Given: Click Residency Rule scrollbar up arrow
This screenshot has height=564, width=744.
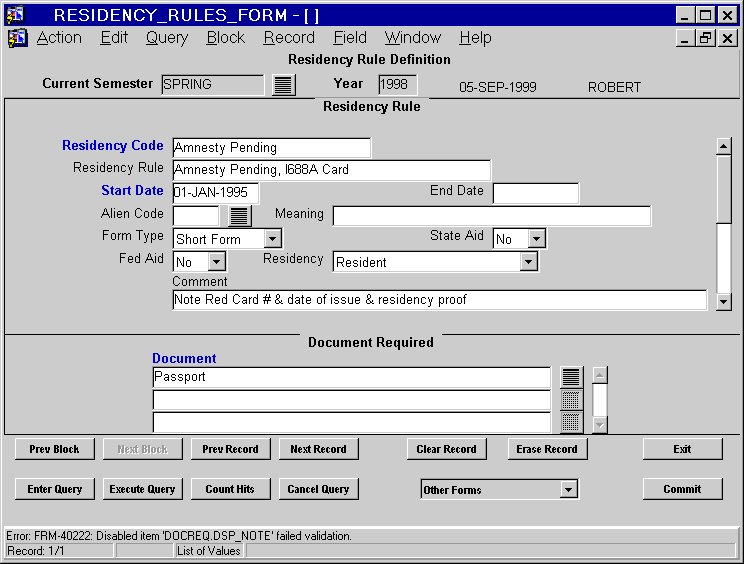Looking at the screenshot, I should (x=724, y=146).
